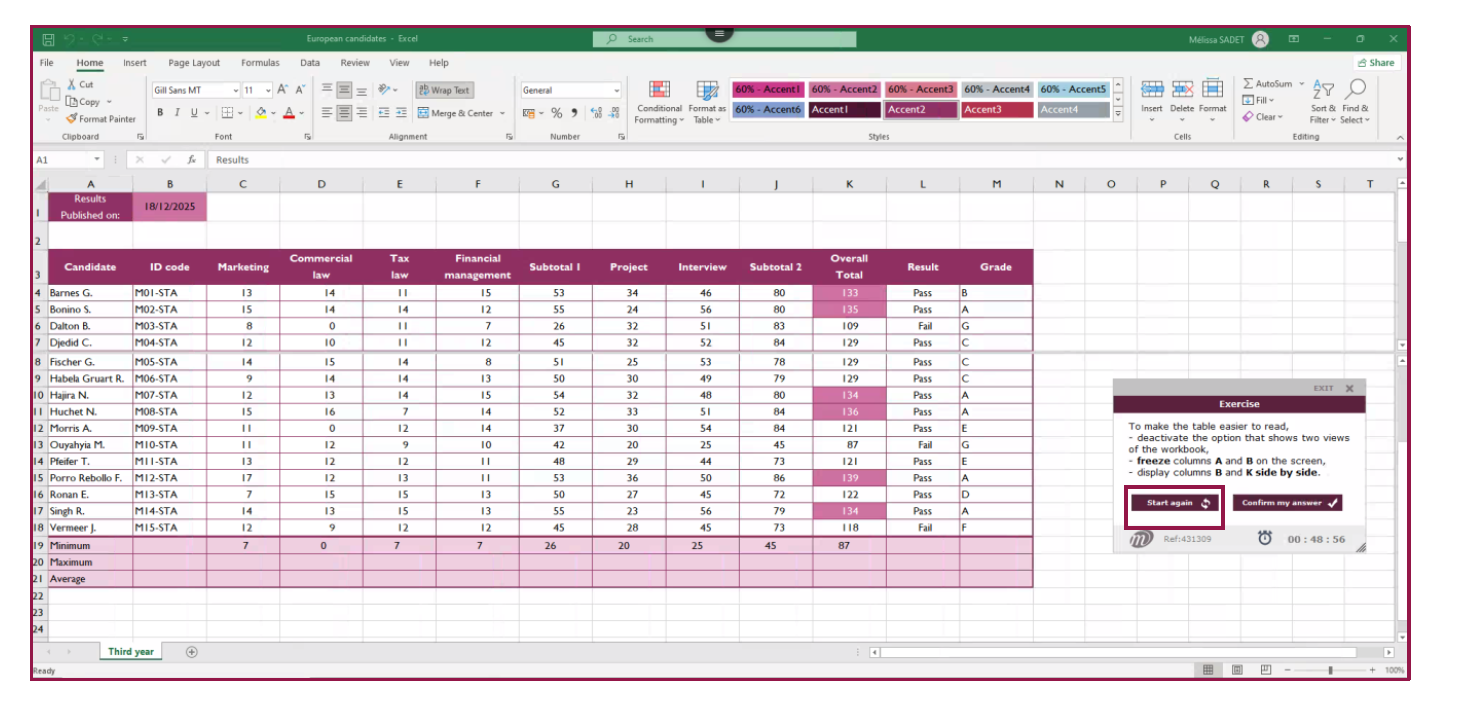Click the Orientation text angle icon
The width and height of the screenshot is (1475, 713).
(x=383, y=90)
